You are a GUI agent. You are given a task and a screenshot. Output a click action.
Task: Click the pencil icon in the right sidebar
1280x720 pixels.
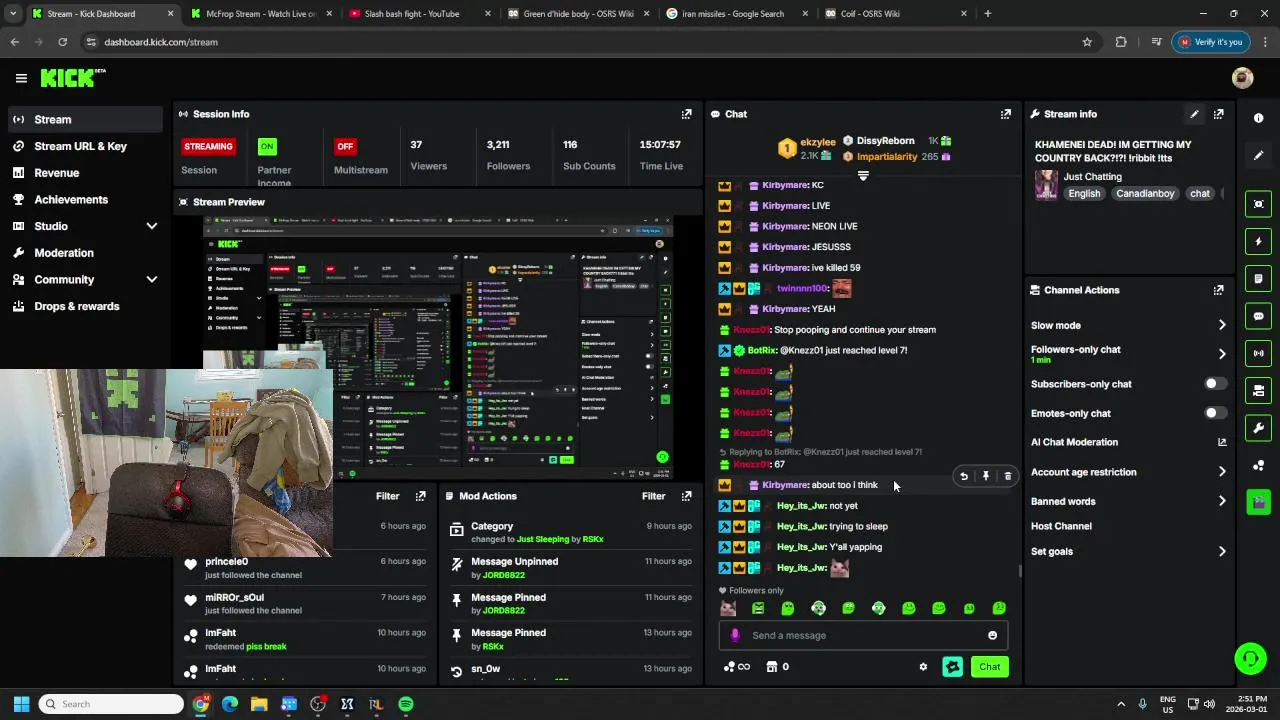pyautogui.click(x=1258, y=155)
